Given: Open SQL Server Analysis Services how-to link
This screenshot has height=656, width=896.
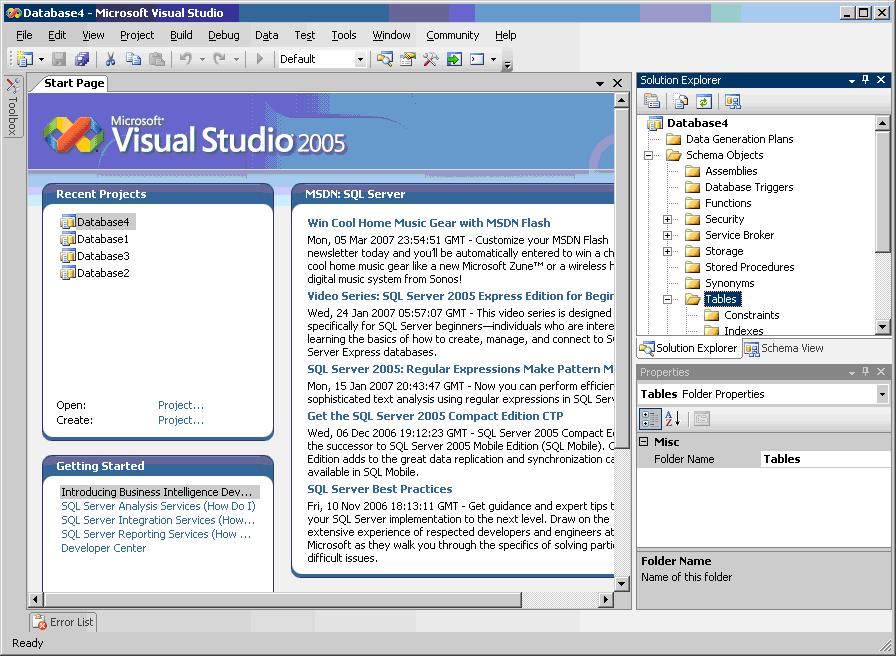Looking at the screenshot, I should pyautogui.click(x=158, y=506).
